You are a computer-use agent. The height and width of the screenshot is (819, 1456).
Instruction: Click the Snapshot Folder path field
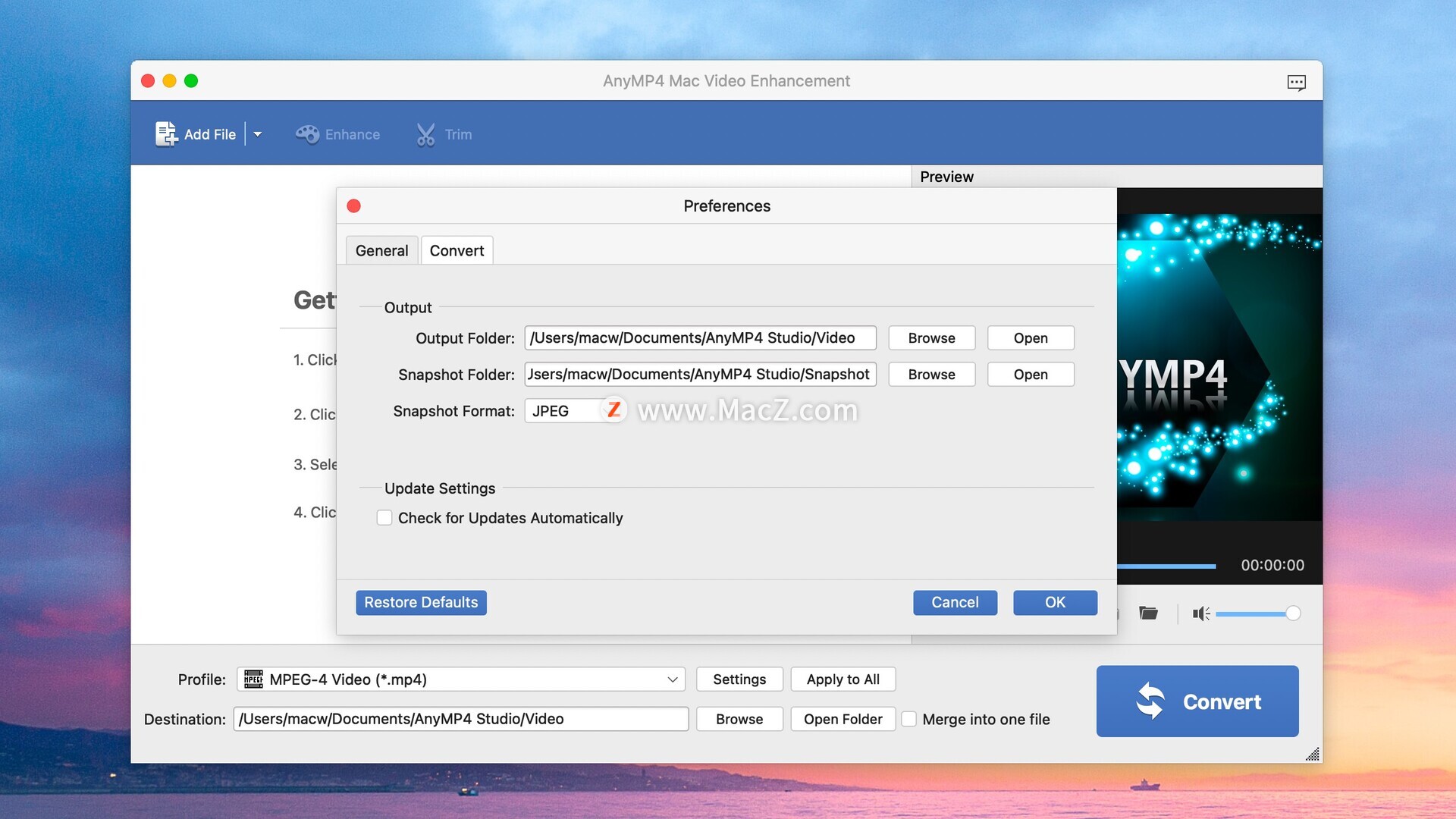point(700,374)
